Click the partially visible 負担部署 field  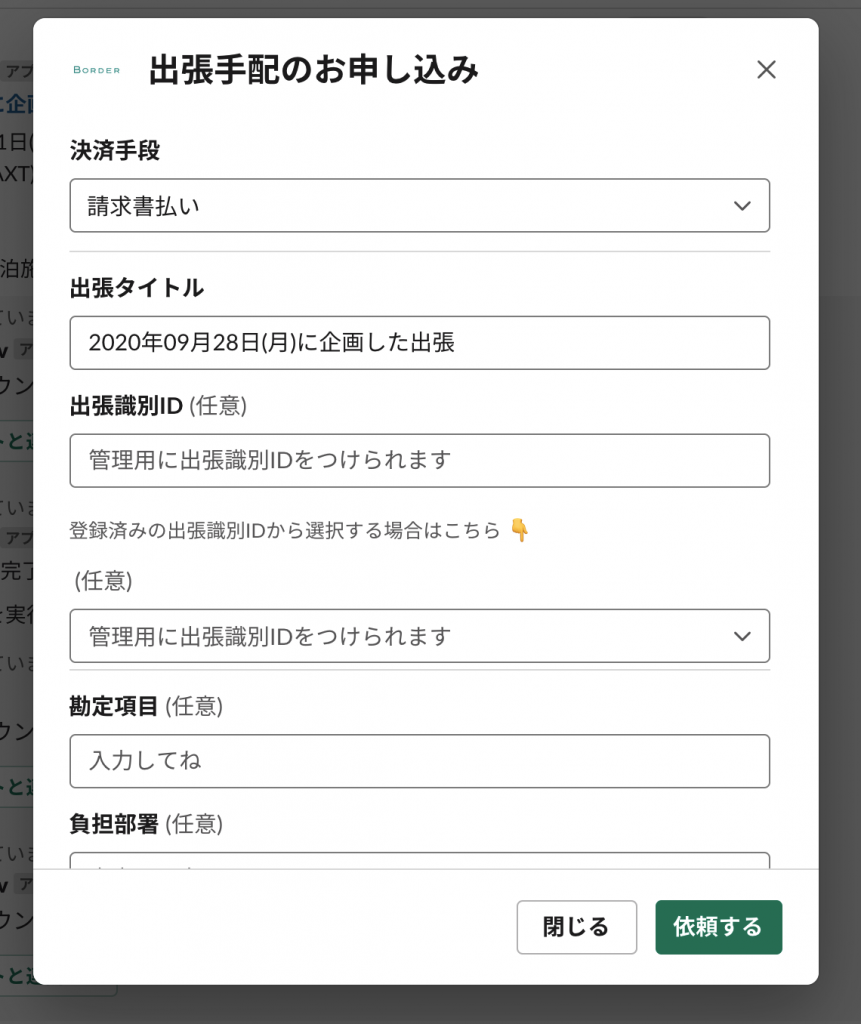pos(419,860)
